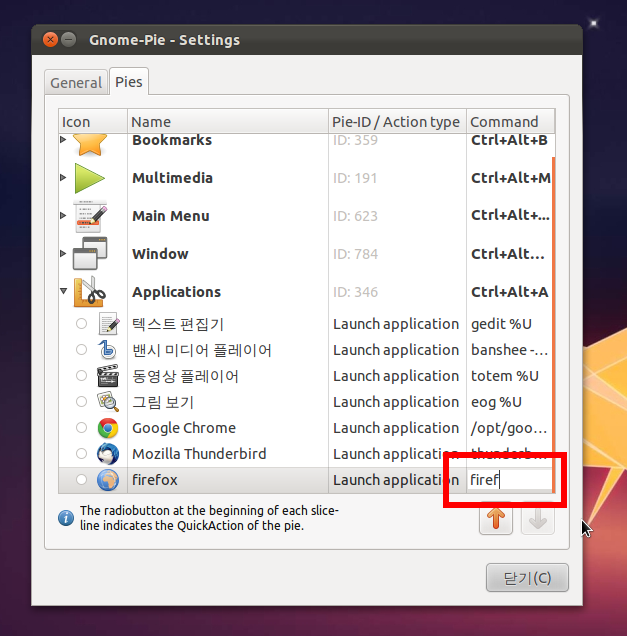Click the firefox command input field
Viewport: 627px width, 636px height.
[509, 480]
